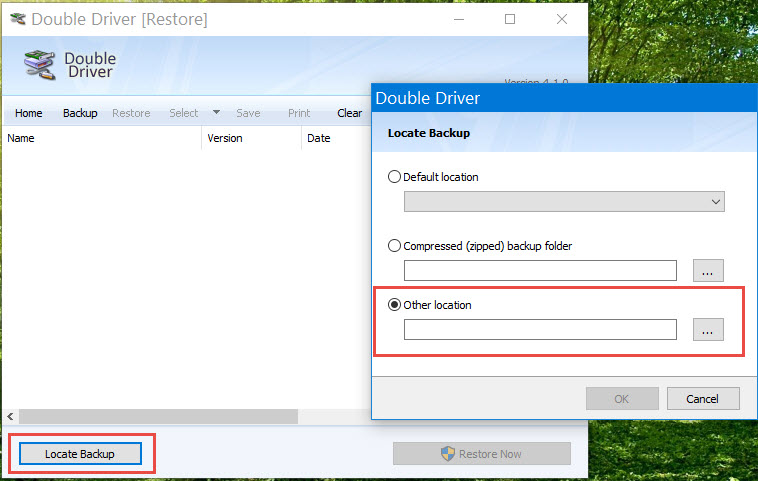Select the Other location radio button
This screenshot has height=481, width=758.
[x=394, y=305]
